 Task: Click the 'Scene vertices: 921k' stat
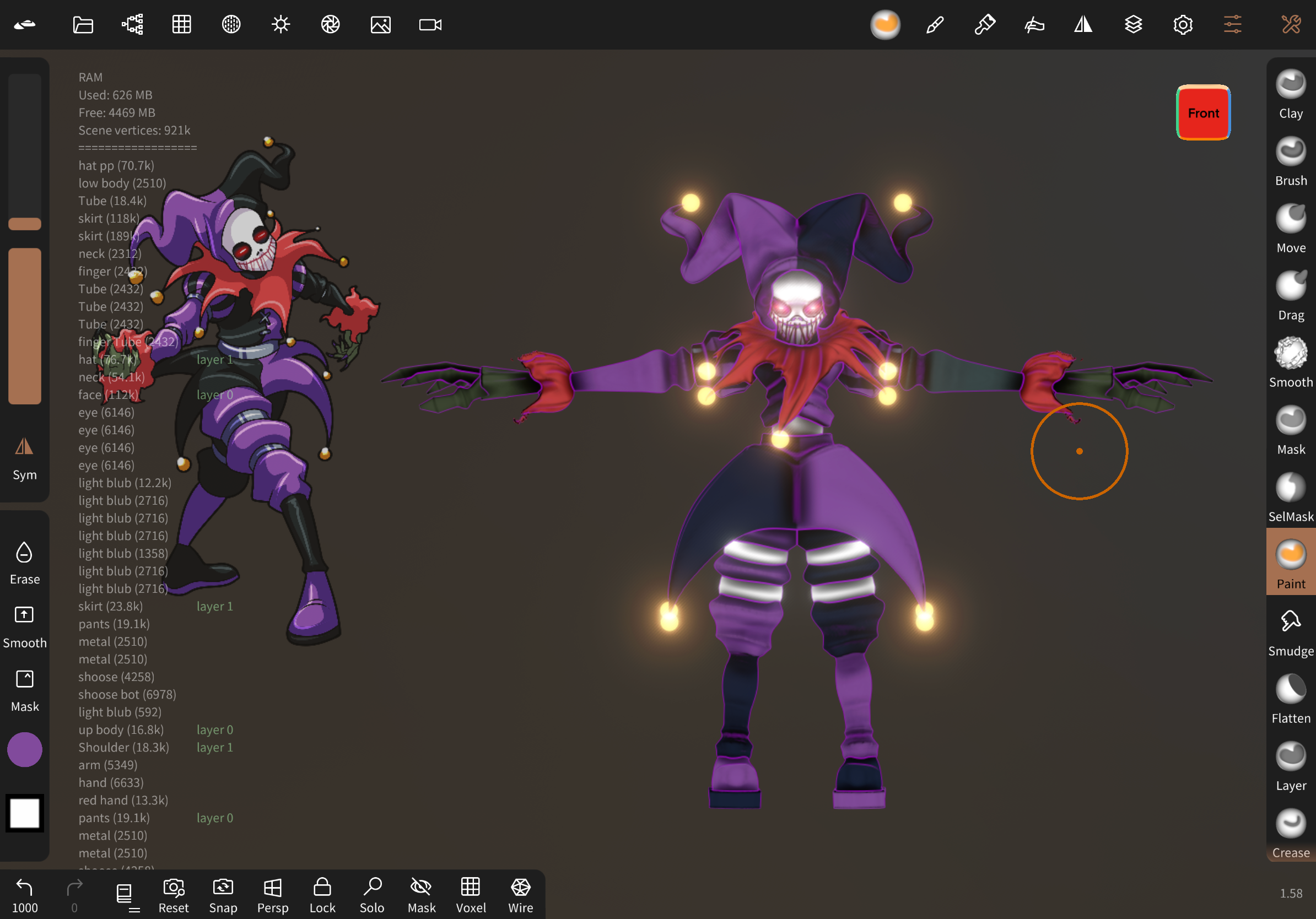pyautogui.click(x=134, y=130)
